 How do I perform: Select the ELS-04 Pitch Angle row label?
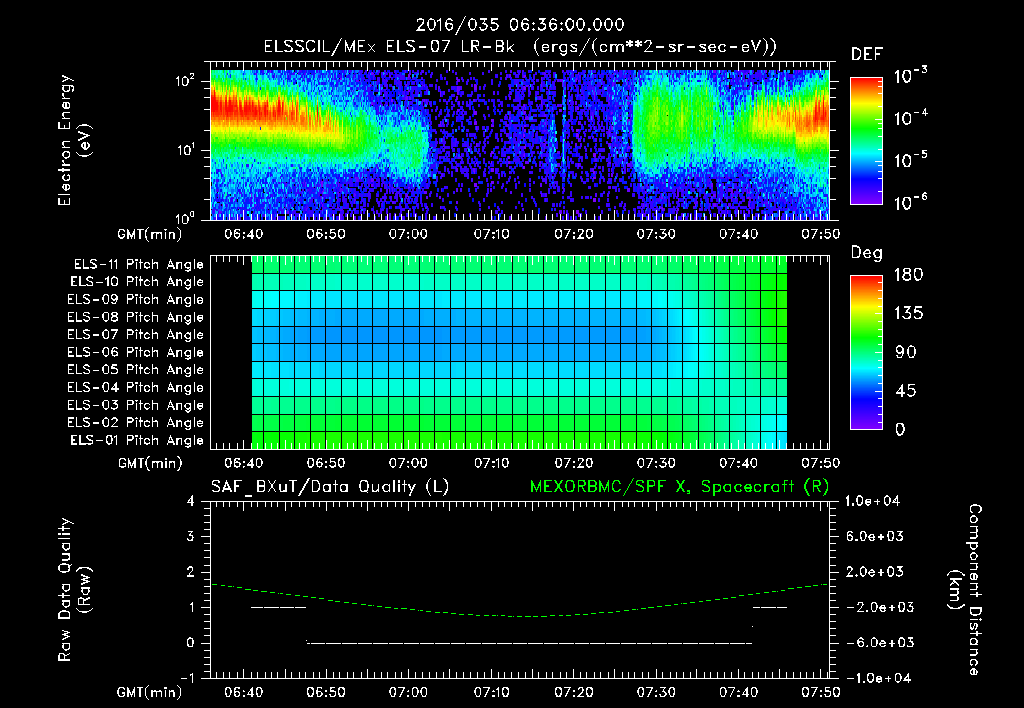[x=136, y=387]
